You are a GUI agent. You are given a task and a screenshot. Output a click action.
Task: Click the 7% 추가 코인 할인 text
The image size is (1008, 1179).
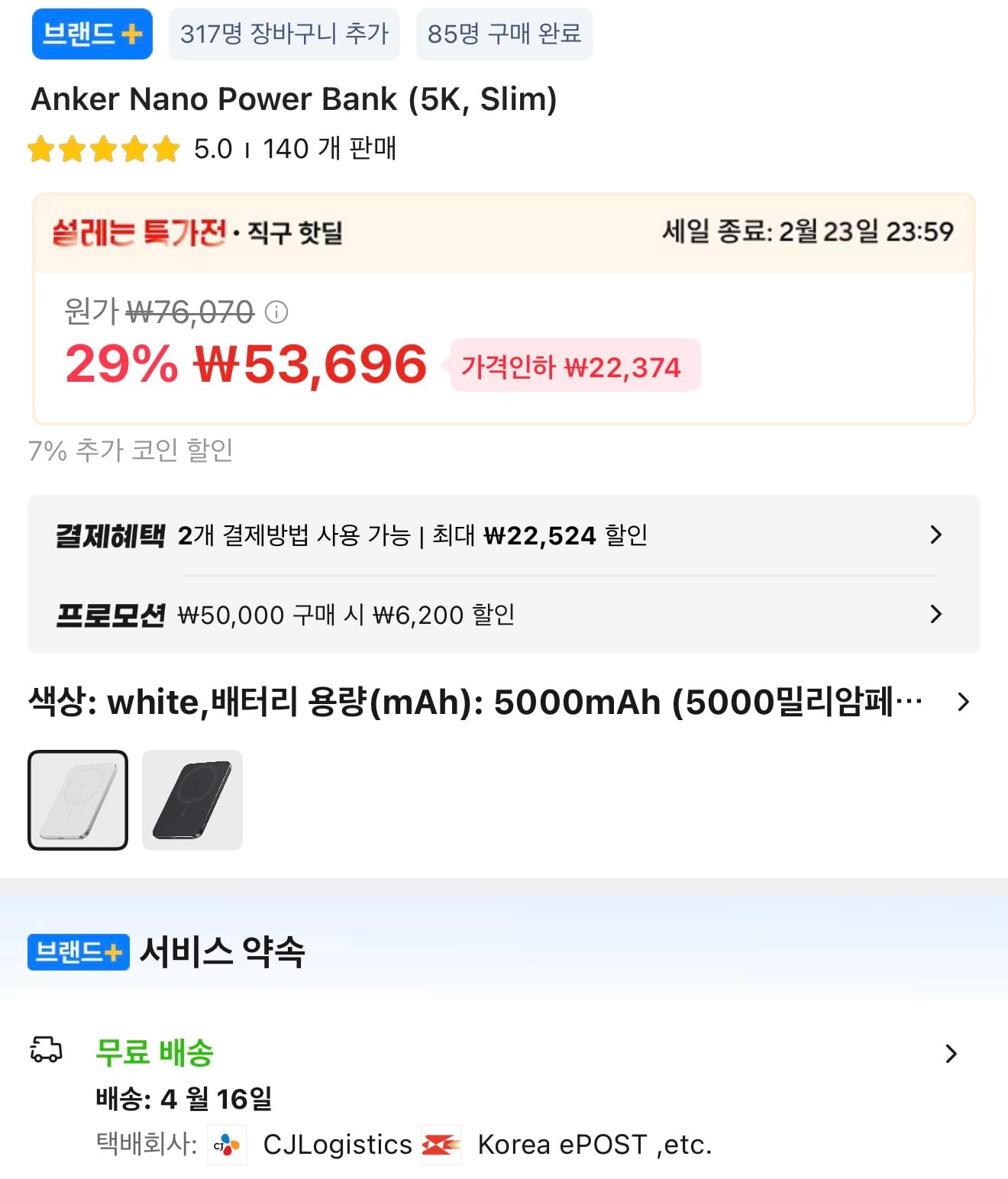click(x=131, y=451)
